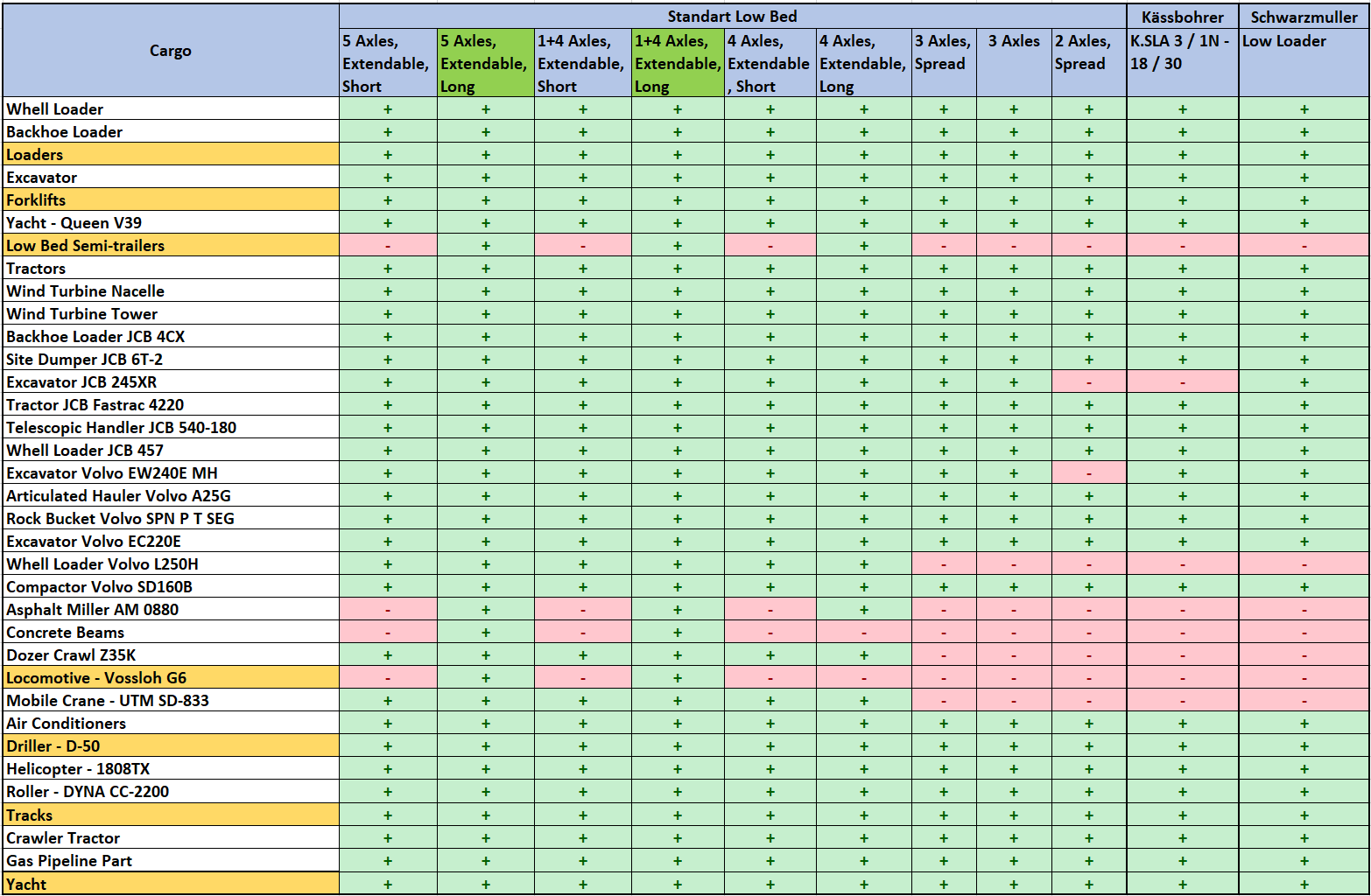Select the "Low Bed Semi-trailers" cargo cell

(x=171, y=246)
